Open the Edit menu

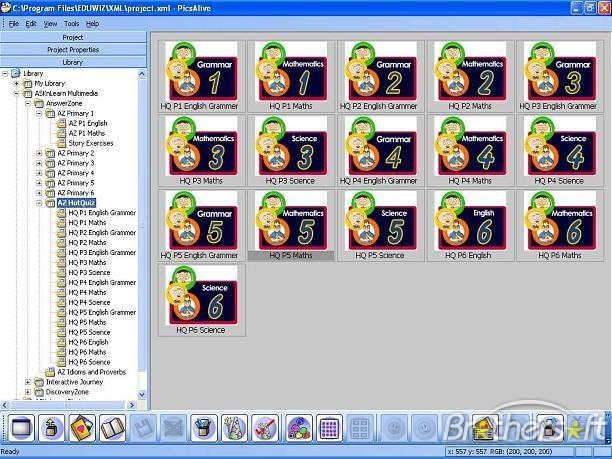point(31,24)
